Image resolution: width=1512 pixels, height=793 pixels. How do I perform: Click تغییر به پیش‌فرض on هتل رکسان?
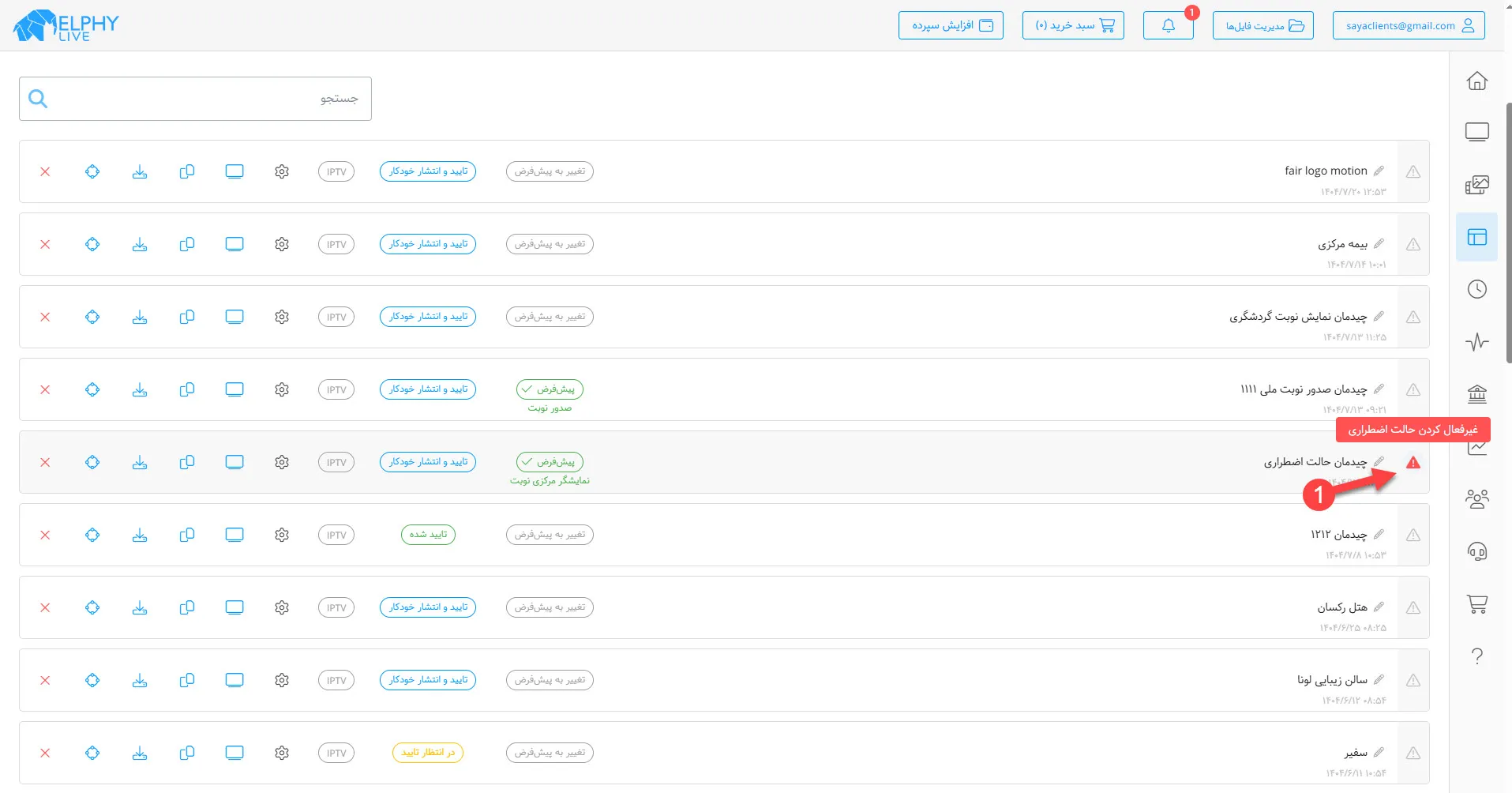click(550, 607)
